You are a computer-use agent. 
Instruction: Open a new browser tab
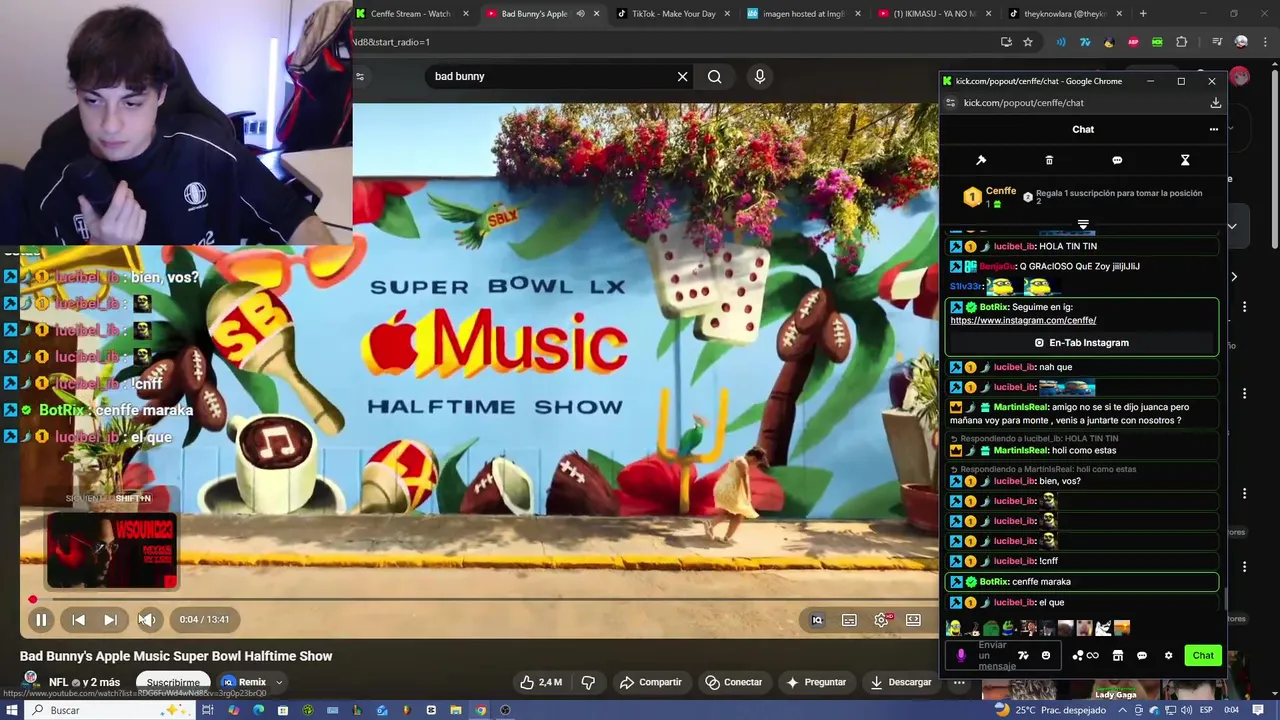click(1143, 14)
